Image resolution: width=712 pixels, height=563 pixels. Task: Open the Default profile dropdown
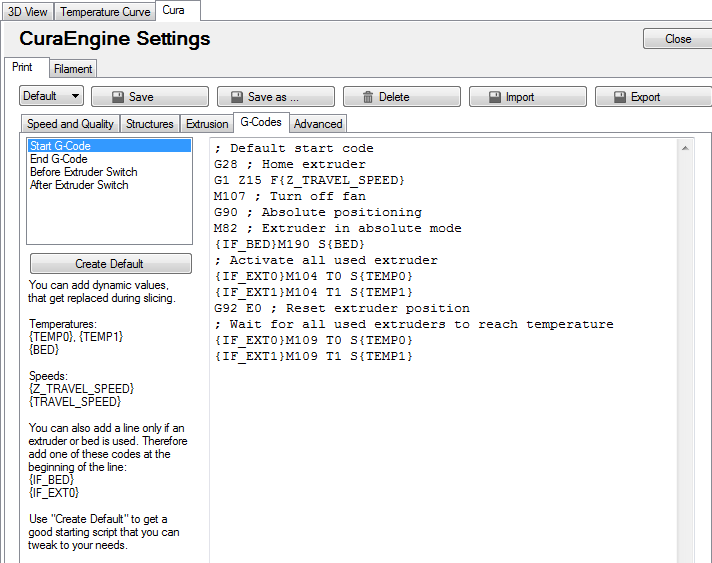(x=51, y=96)
